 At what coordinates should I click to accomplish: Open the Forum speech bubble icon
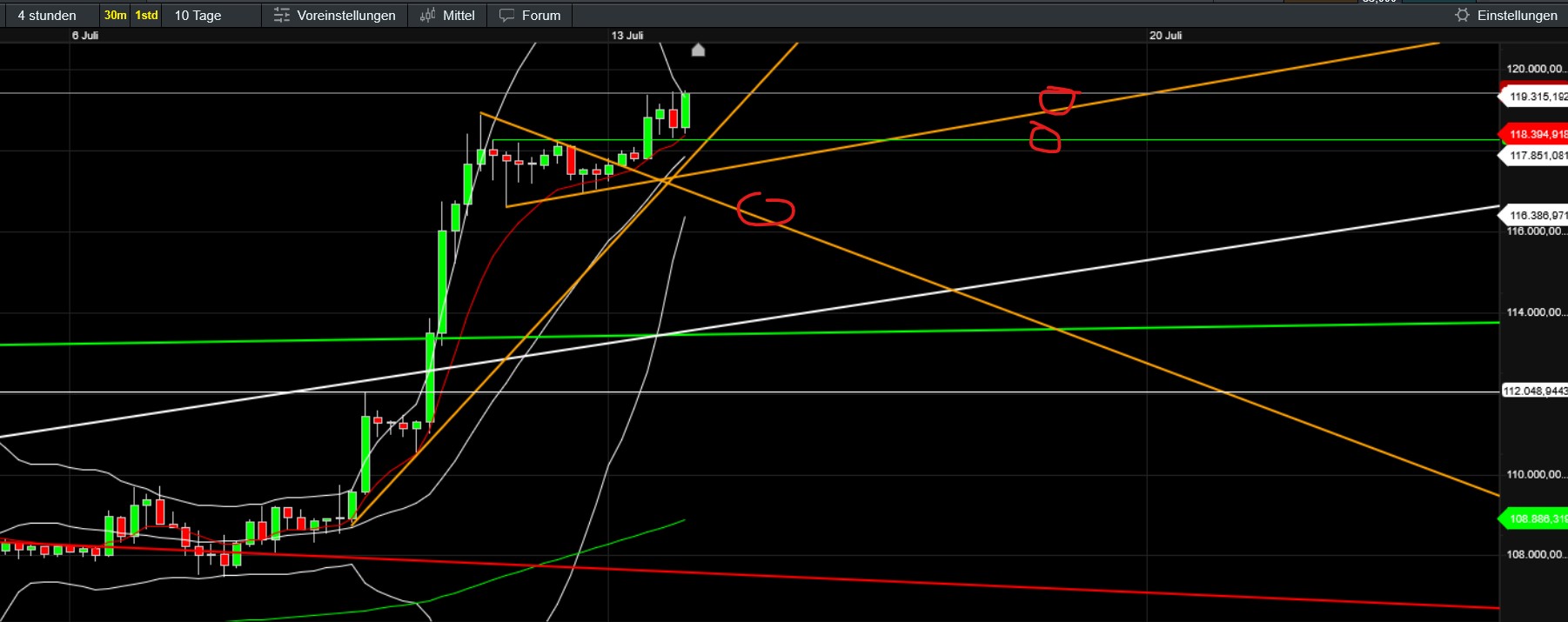click(x=506, y=16)
